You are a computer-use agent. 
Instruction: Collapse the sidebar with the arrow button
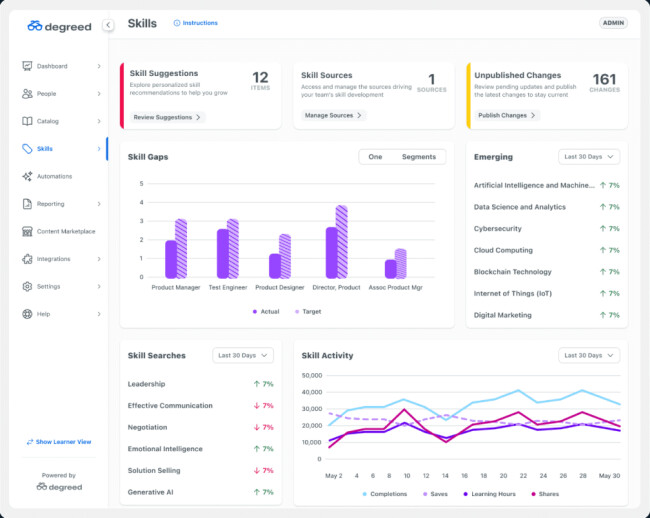108,25
